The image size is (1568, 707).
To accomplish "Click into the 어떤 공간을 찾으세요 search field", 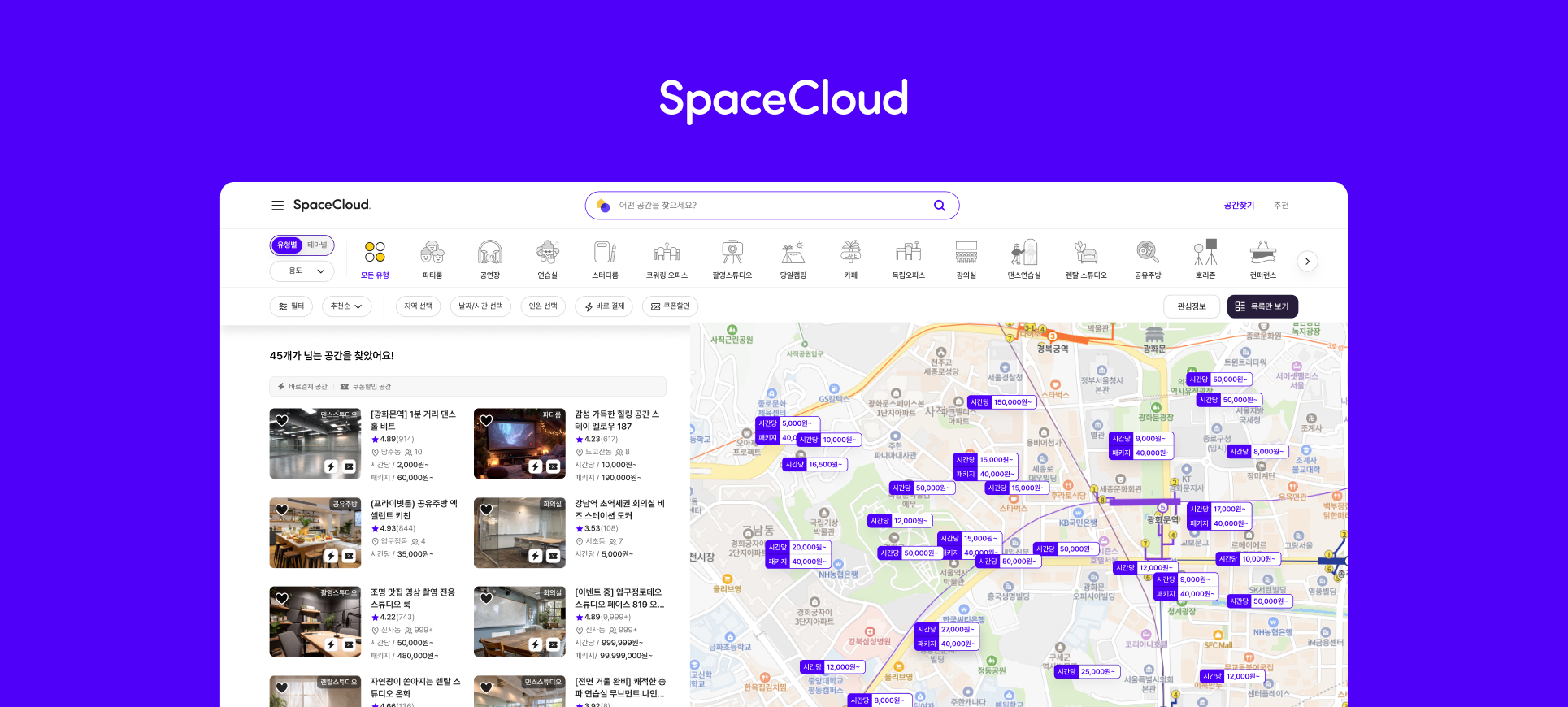I will [x=772, y=206].
